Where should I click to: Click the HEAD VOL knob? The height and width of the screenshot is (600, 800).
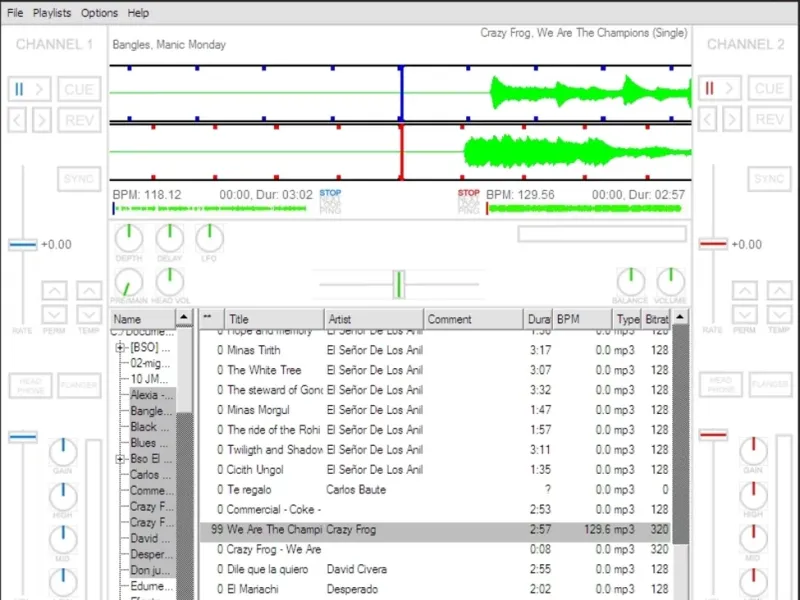[169, 282]
